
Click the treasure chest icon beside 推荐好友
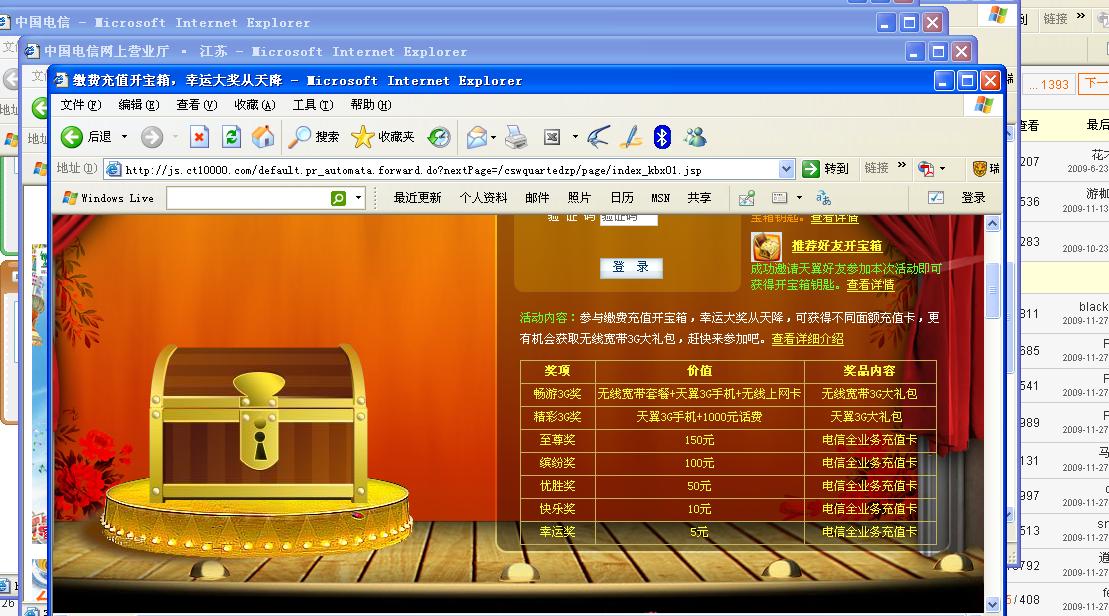click(x=766, y=247)
